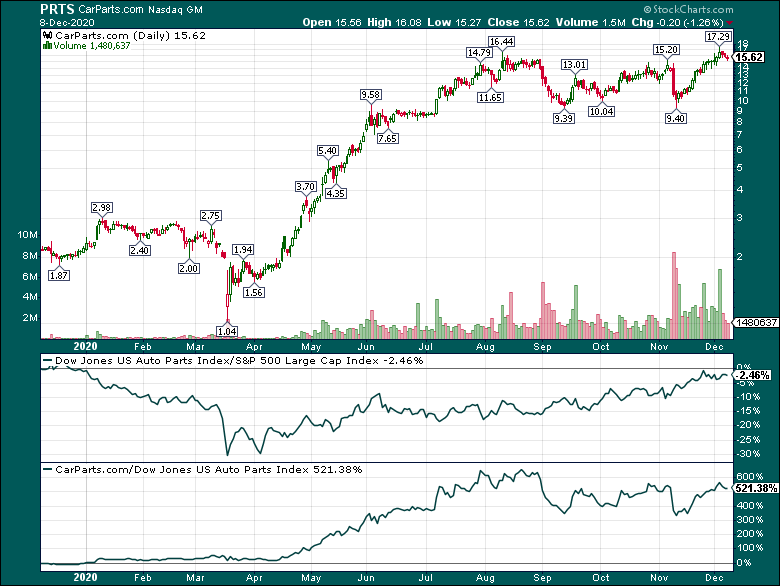Click the 9.40 November low label
The image size is (780, 586).
676,118
